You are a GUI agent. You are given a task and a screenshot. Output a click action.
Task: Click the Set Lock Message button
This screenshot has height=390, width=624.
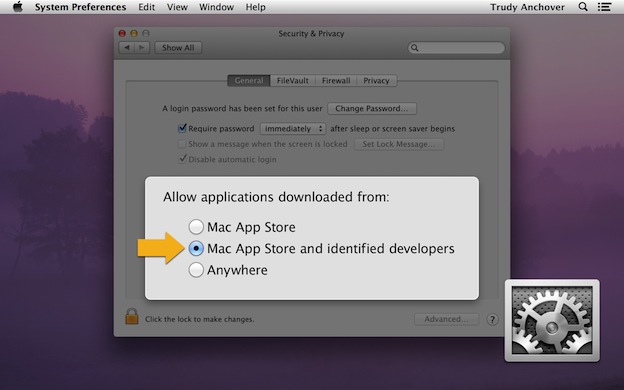point(399,144)
